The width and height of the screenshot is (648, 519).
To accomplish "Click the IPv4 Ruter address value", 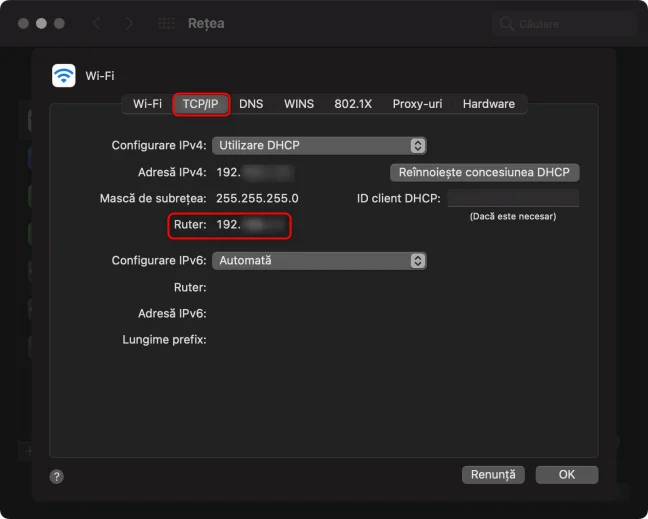I will point(252,225).
